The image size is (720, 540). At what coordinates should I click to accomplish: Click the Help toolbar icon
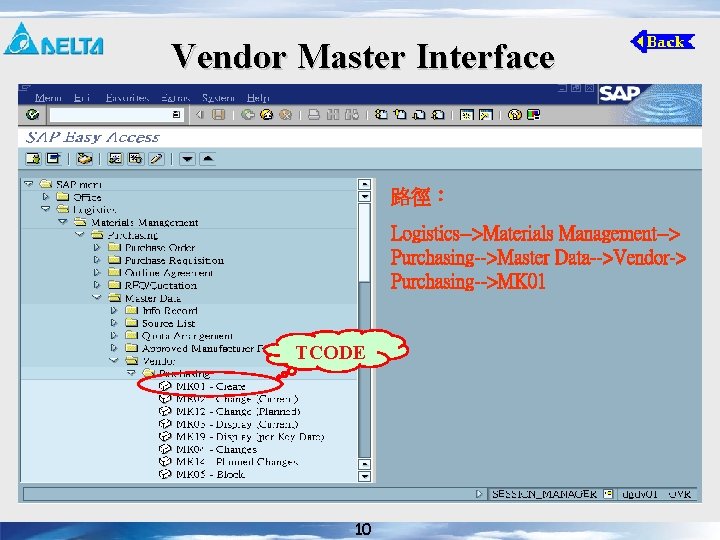515,114
